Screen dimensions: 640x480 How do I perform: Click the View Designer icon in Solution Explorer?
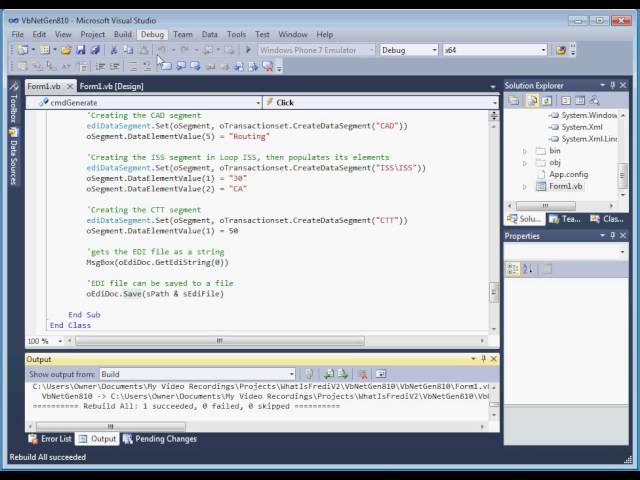[x=580, y=100]
